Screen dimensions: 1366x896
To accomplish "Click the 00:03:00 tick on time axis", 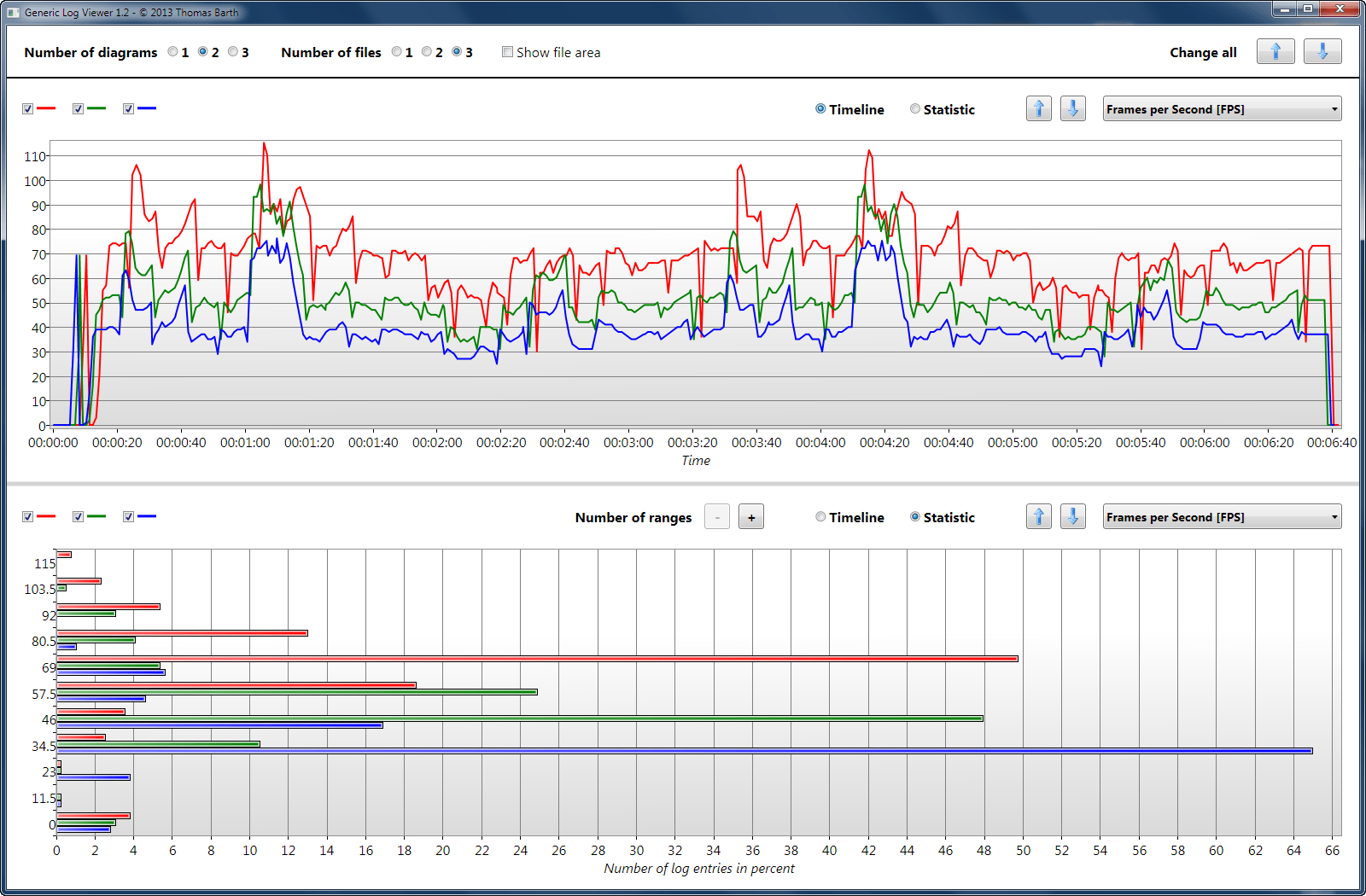I will pyautogui.click(x=628, y=442).
